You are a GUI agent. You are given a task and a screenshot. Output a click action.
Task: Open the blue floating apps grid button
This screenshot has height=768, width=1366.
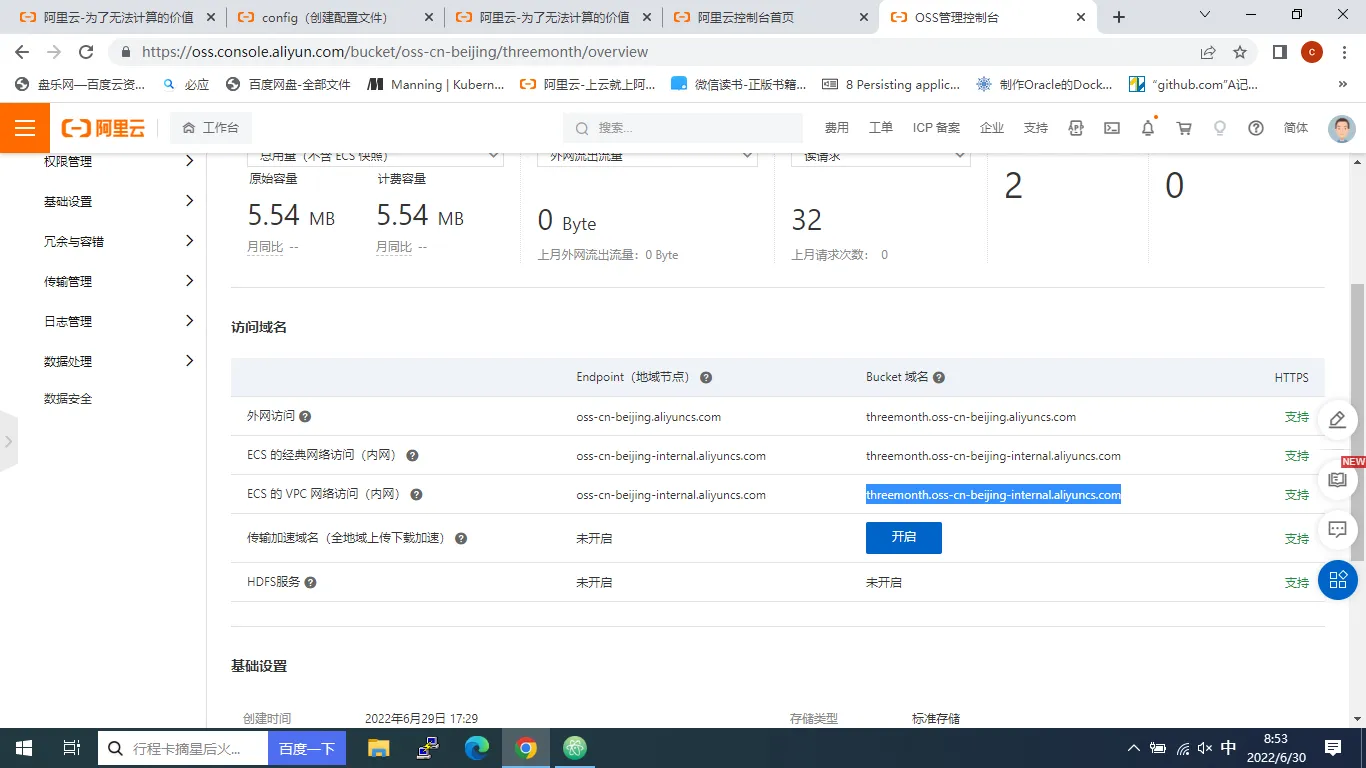tap(1338, 580)
